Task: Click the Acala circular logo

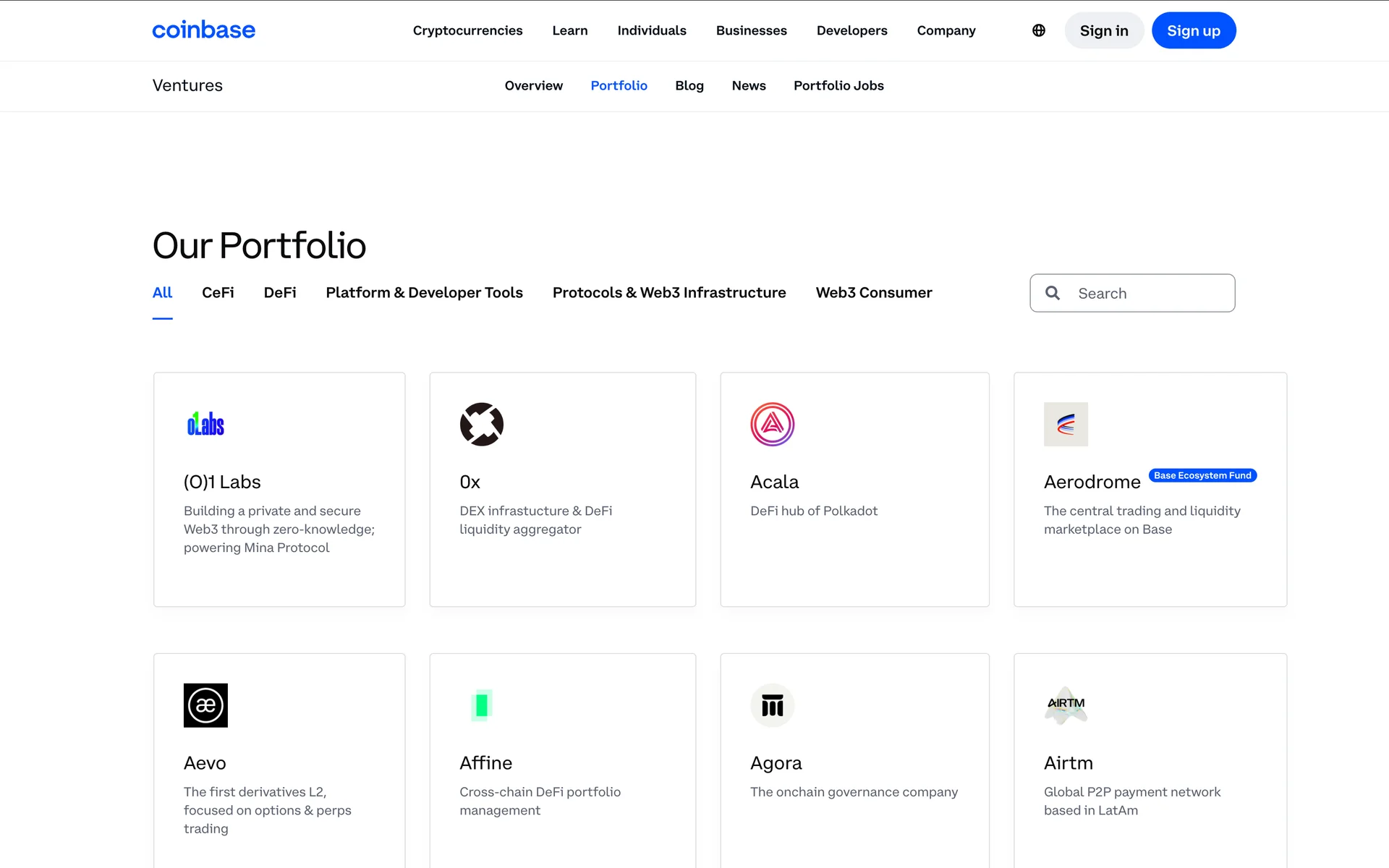Action: click(x=772, y=424)
